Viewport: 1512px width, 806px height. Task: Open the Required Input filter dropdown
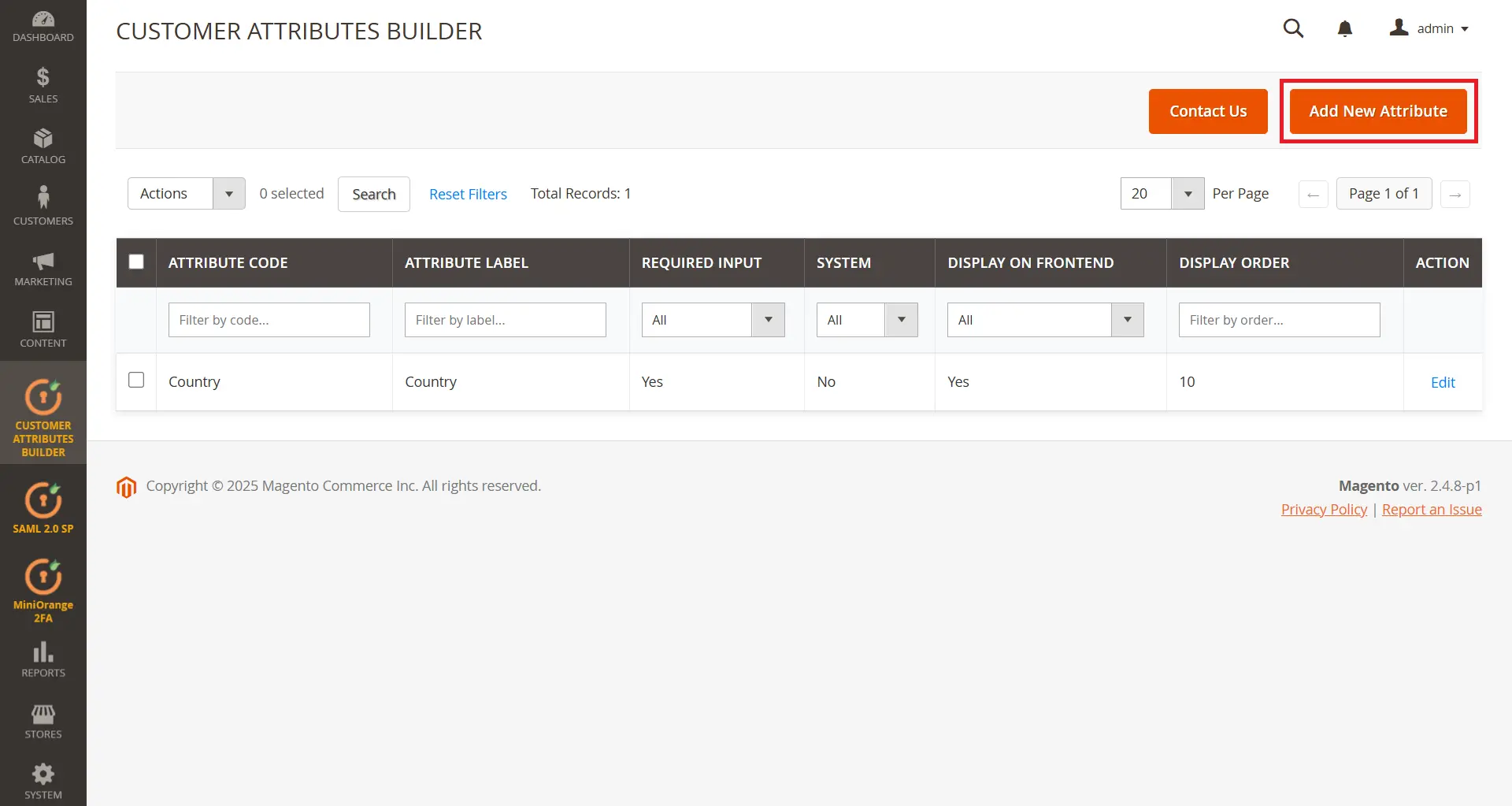[x=768, y=319]
